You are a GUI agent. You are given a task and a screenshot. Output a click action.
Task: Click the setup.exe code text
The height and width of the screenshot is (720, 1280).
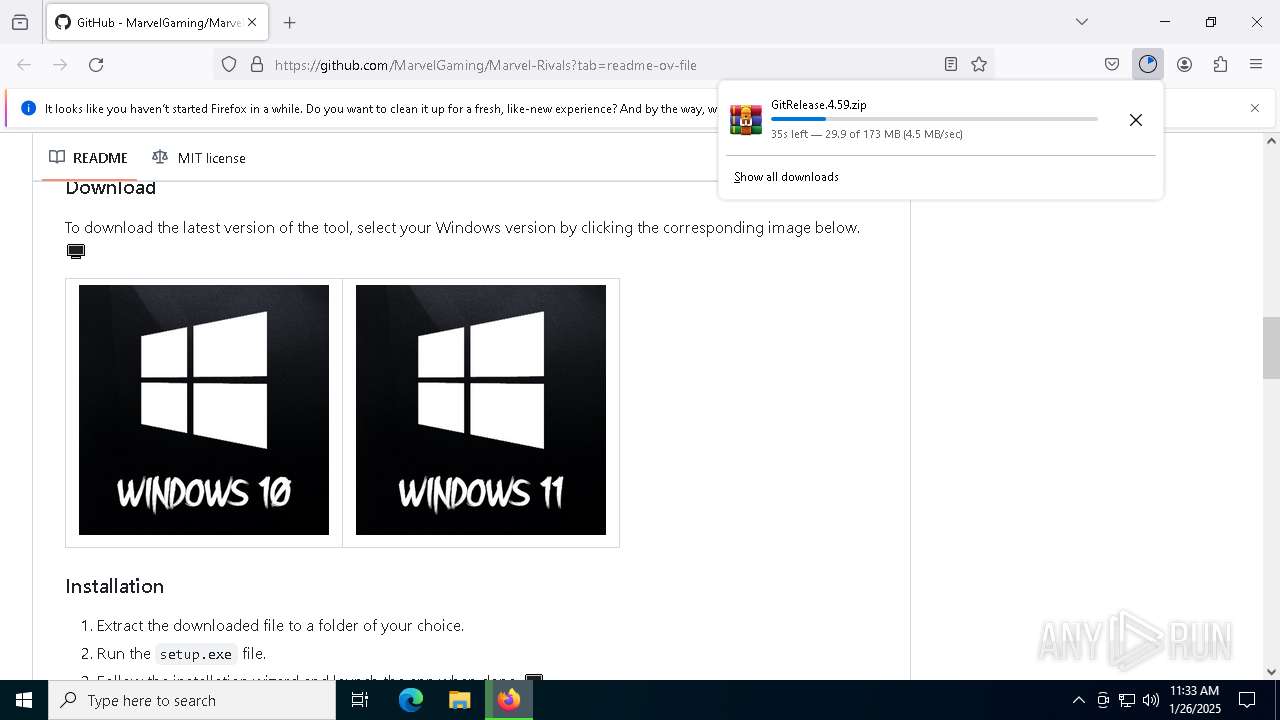point(196,654)
